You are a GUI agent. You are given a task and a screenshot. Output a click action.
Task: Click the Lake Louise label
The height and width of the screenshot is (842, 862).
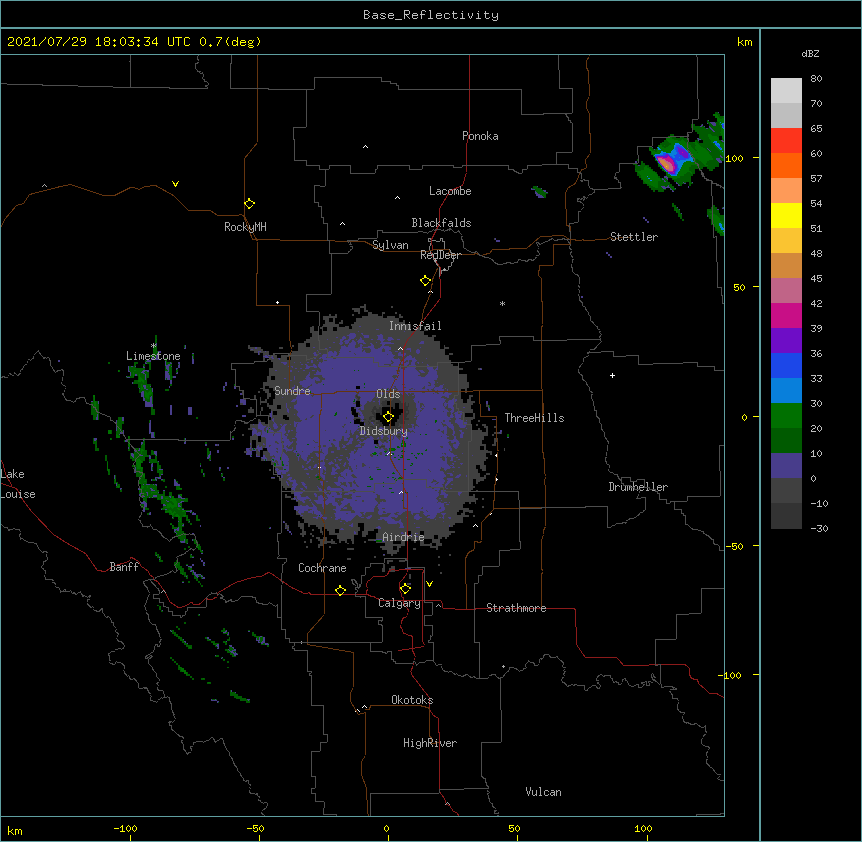click(x=18, y=484)
